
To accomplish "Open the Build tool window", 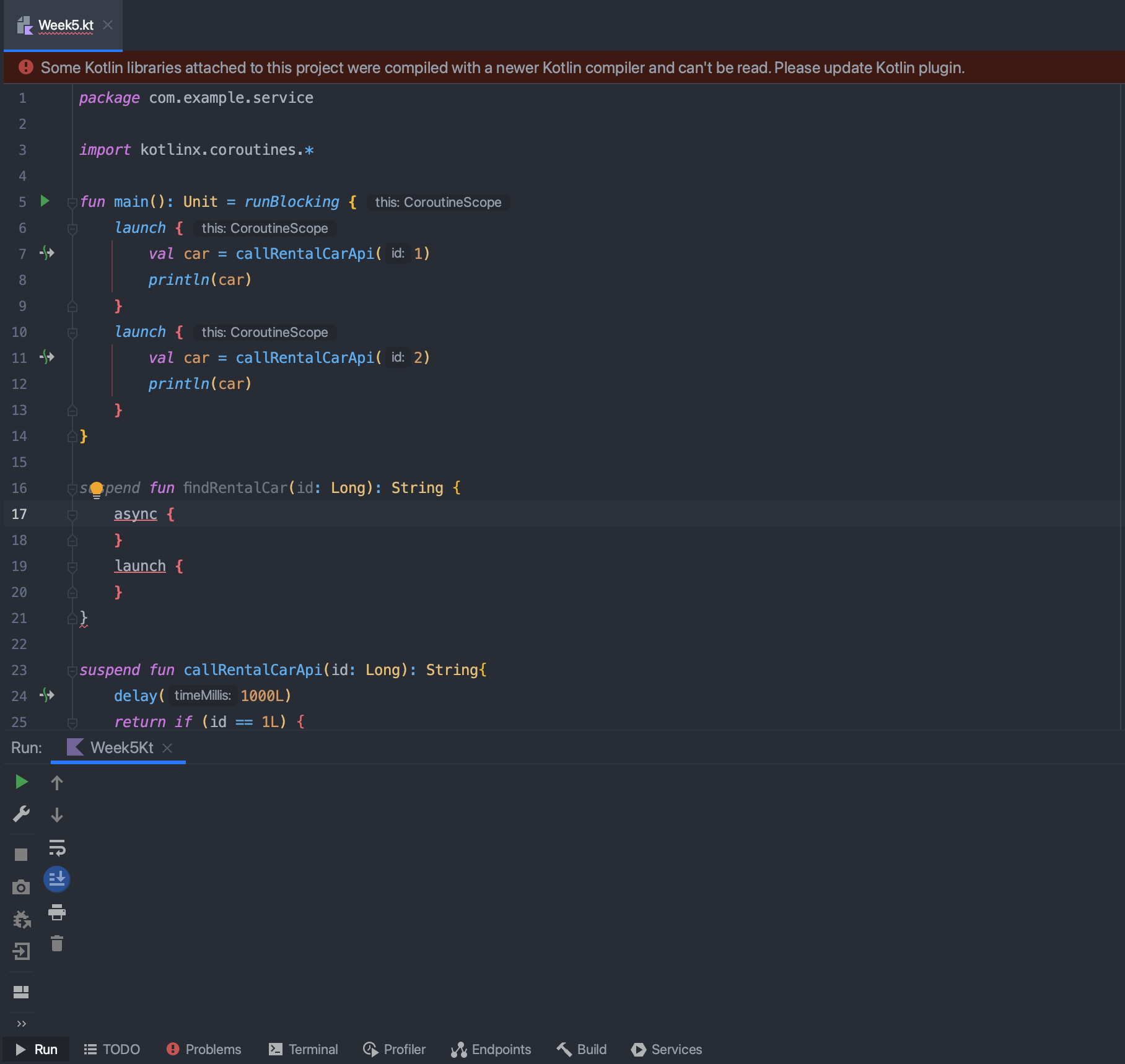I will tap(582, 1049).
